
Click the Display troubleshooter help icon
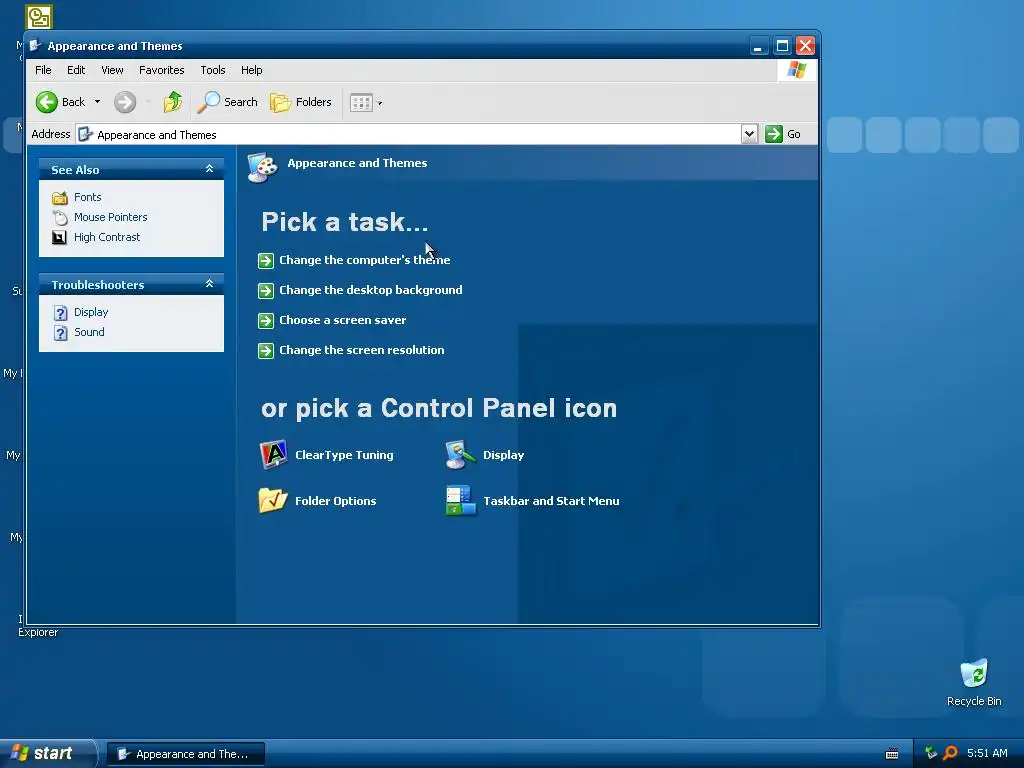[x=60, y=313]
